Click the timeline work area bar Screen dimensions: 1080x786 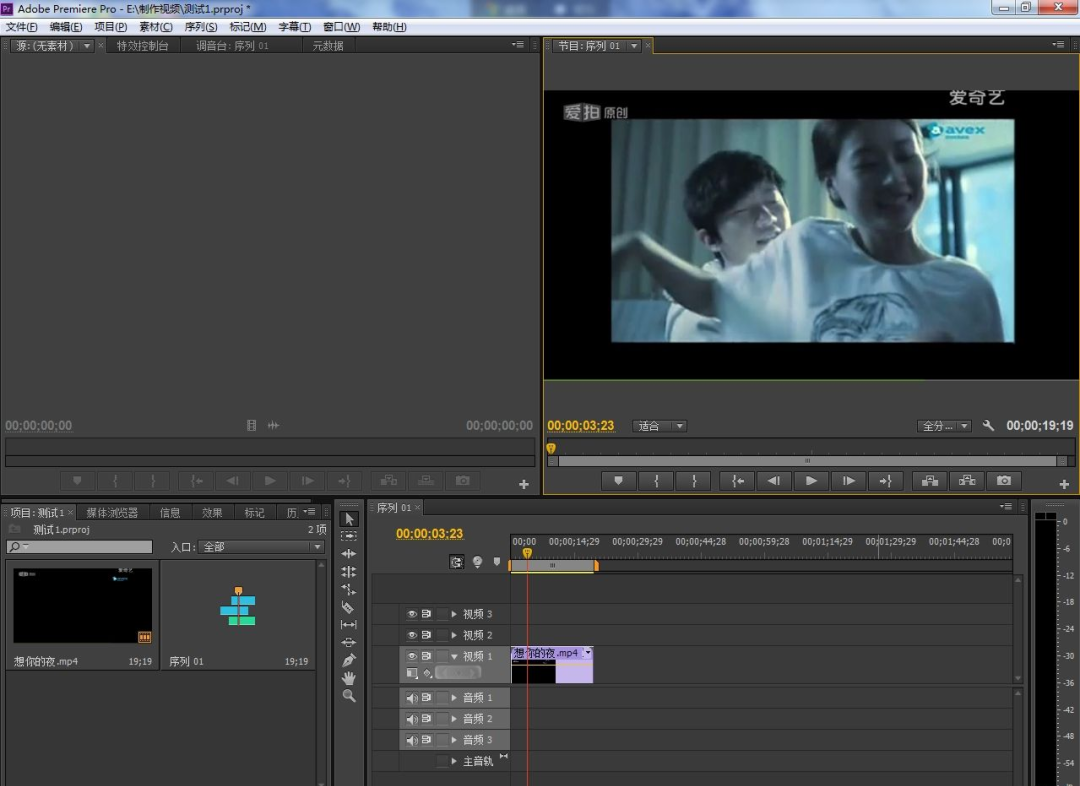pyautogui.click(x=552, y=566)
